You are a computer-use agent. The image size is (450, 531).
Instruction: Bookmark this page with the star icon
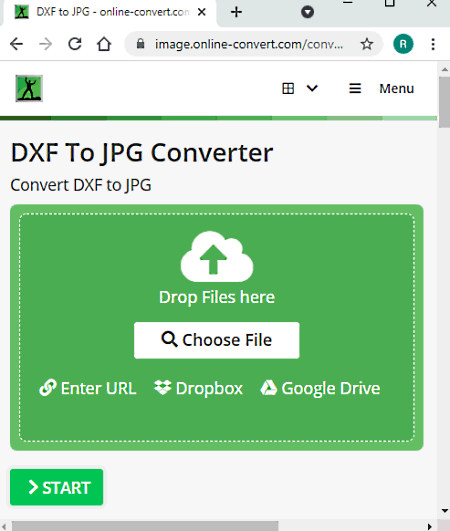click(x=367, y=44)
